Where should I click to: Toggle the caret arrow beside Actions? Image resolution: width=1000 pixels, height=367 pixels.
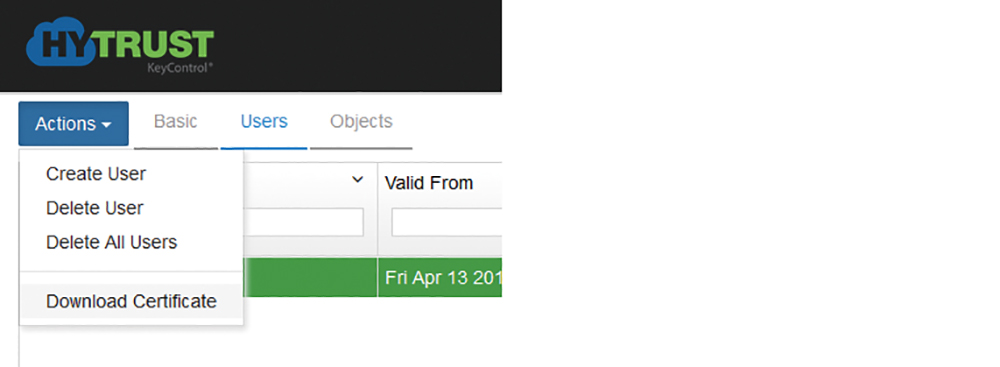point(107,125)
